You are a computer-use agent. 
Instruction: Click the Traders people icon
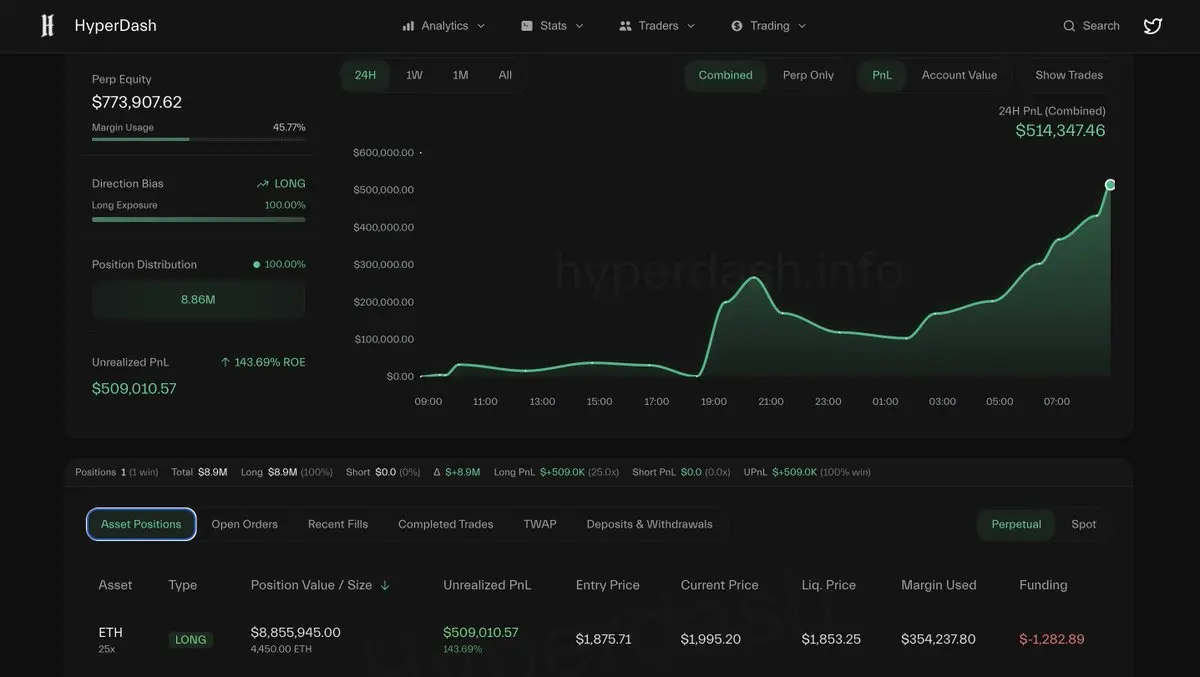click(x=626, y=26)
